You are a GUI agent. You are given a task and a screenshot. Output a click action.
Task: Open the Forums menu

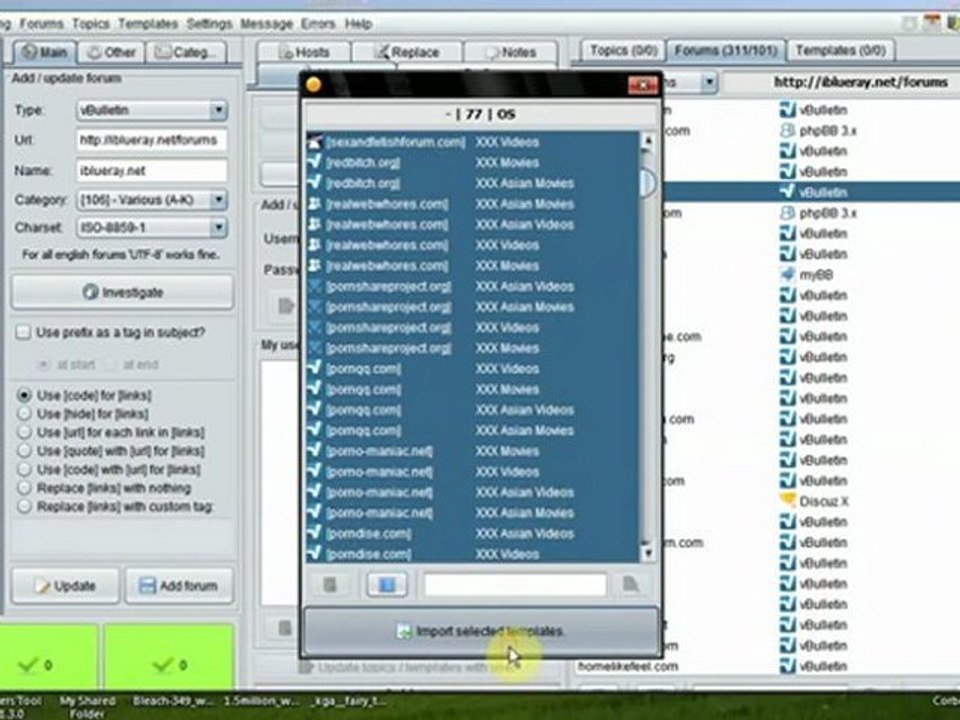(41, 24)
